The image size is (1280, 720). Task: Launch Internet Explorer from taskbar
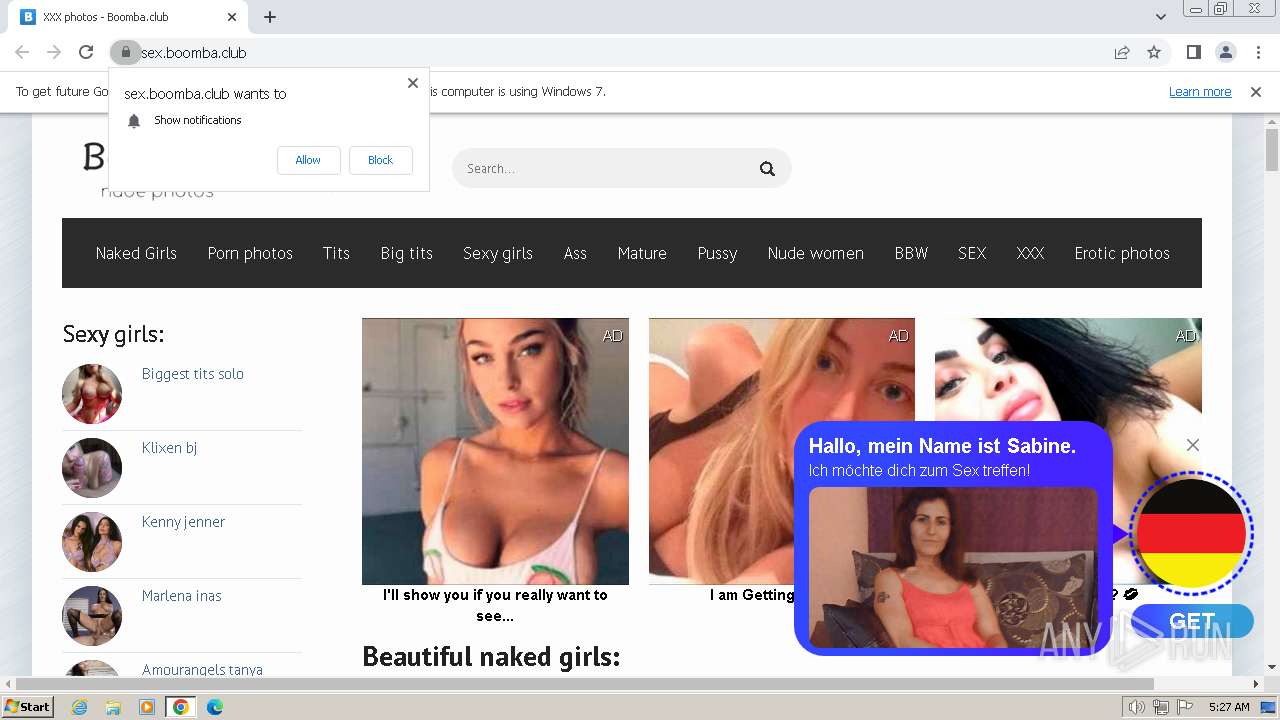pyautogui.click(x=79, y=707)
